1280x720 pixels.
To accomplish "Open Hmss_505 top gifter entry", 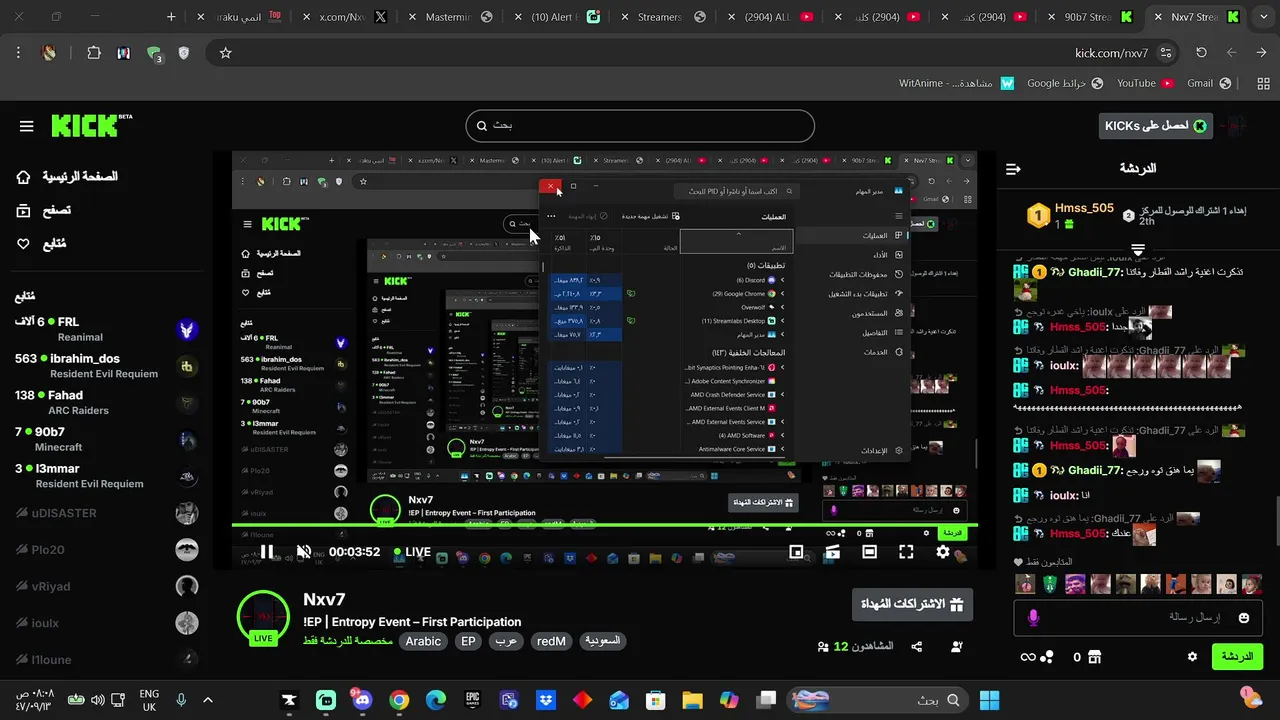I will click(1071, 215).
